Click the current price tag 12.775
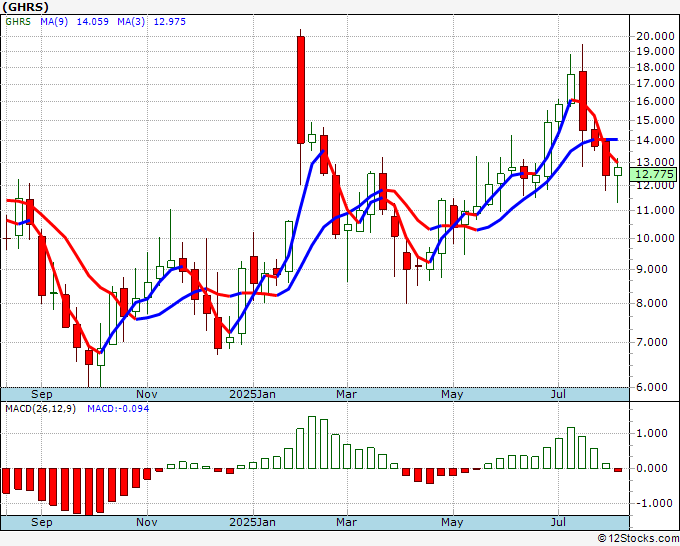 tap(653, 174)
